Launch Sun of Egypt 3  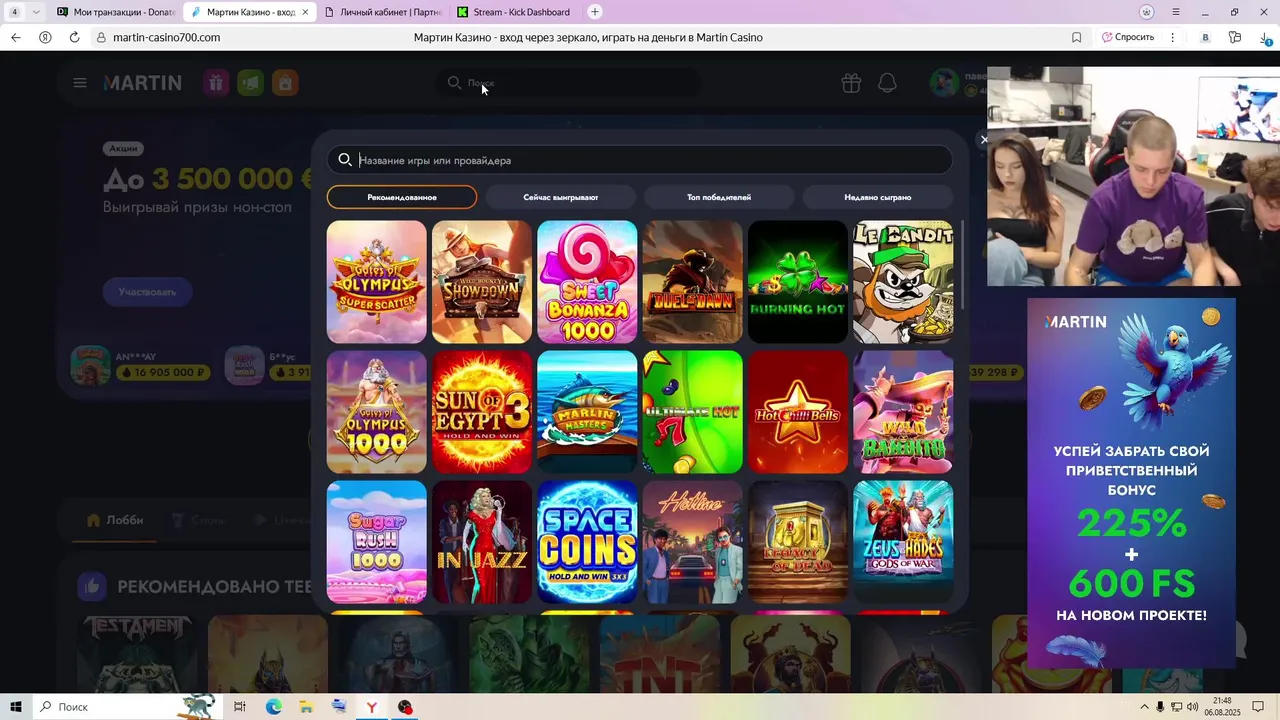click(482, 412)
